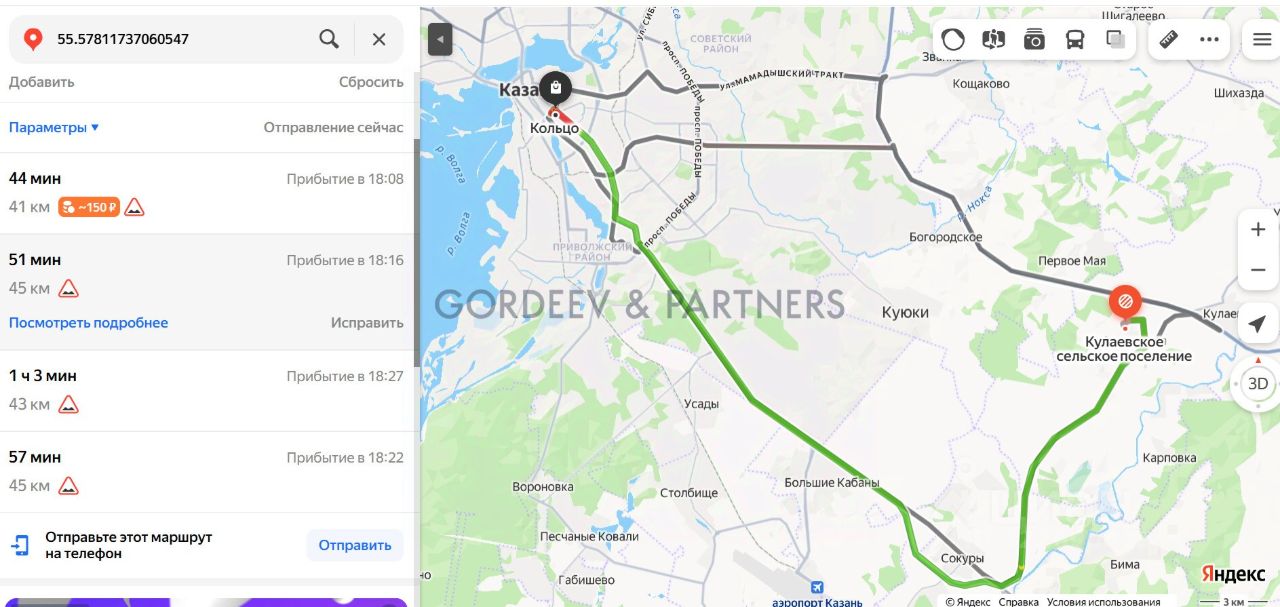Open photos layer on map
This screenshot has width=1280, height=607.
(1034, 40)
